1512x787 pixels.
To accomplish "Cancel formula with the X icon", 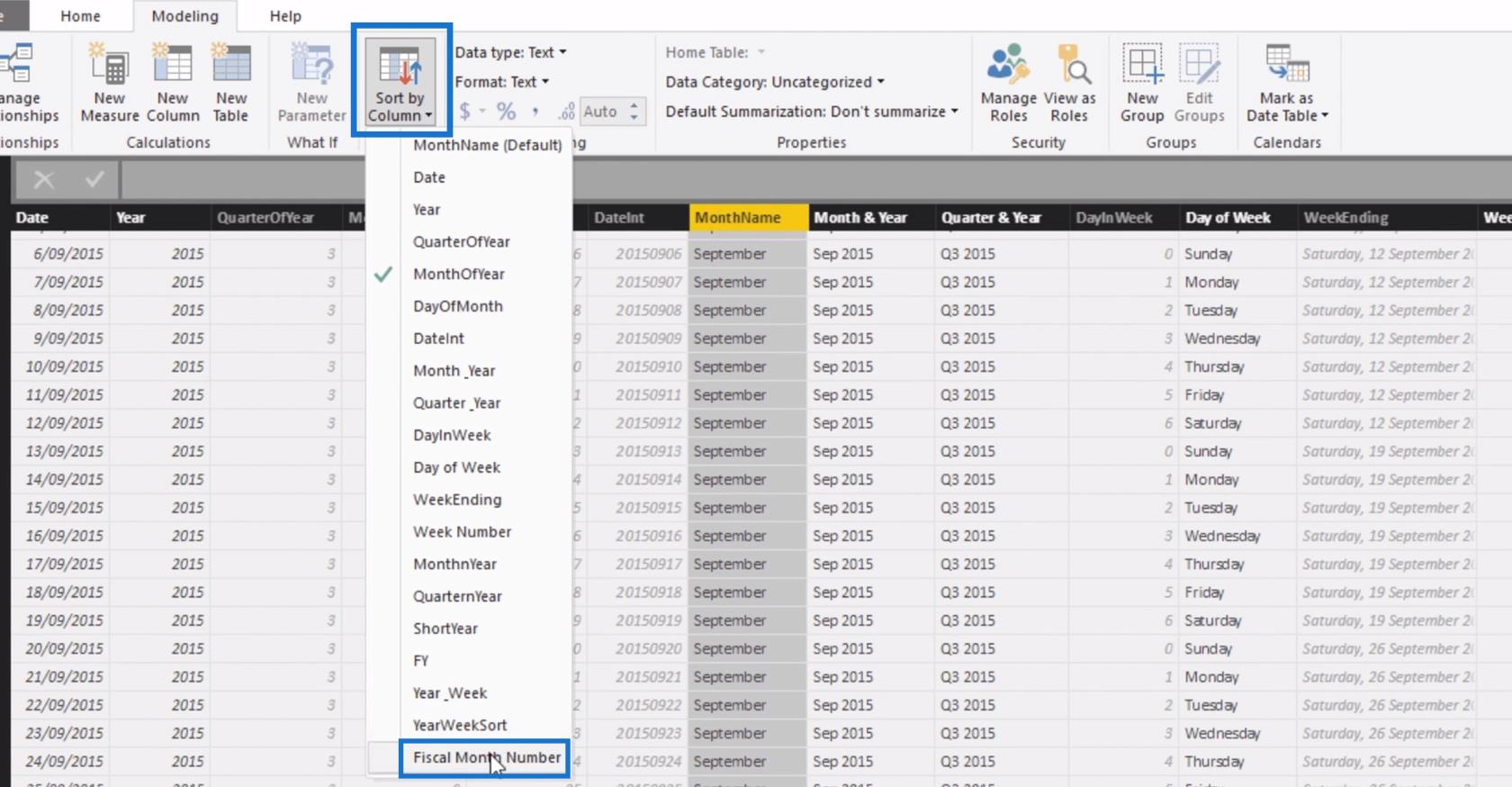I will click(43, 180).
